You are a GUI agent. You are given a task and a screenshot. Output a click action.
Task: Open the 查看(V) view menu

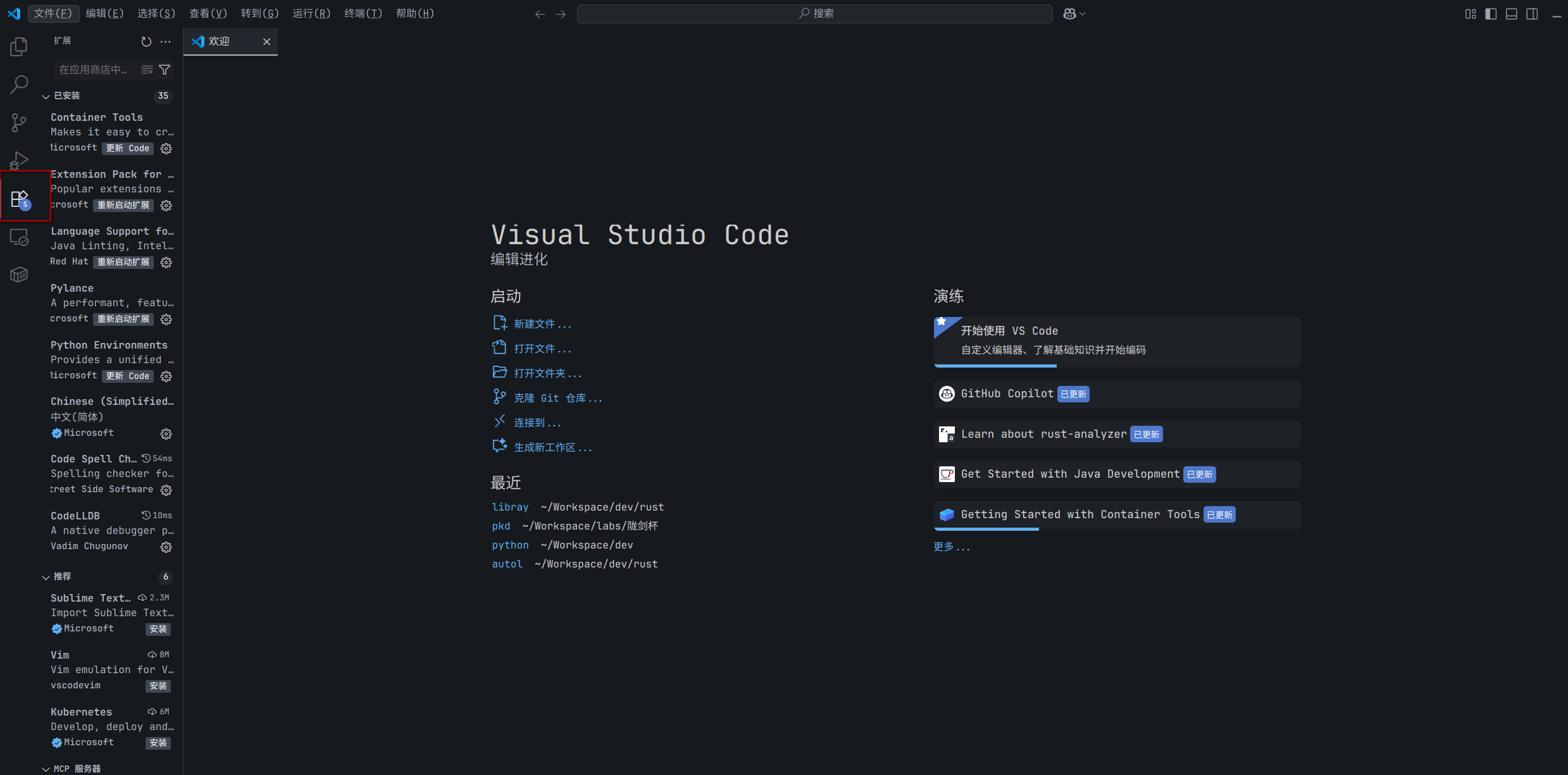(x=208, y=14)
